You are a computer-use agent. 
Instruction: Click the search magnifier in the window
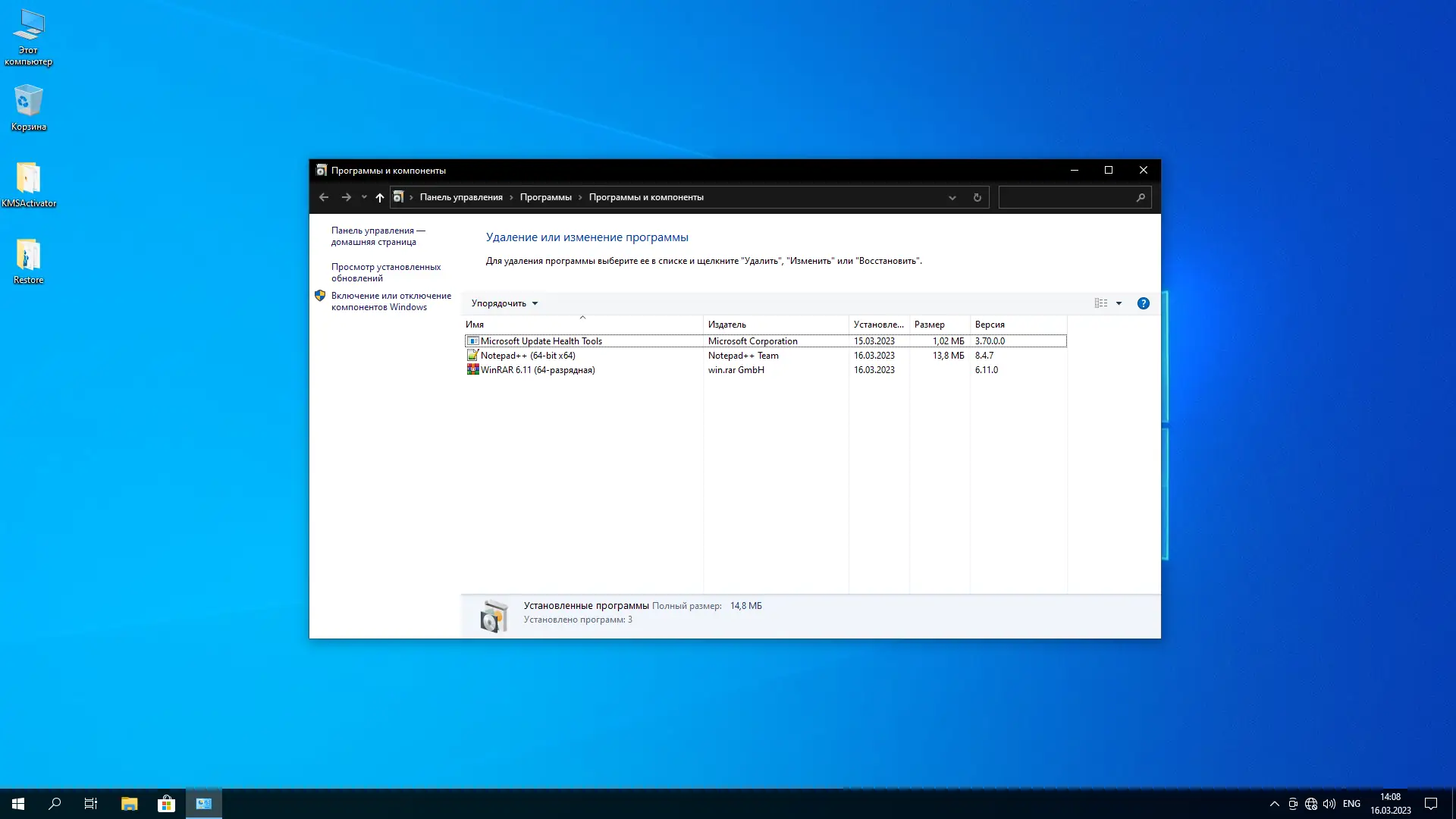(1140, 197)
